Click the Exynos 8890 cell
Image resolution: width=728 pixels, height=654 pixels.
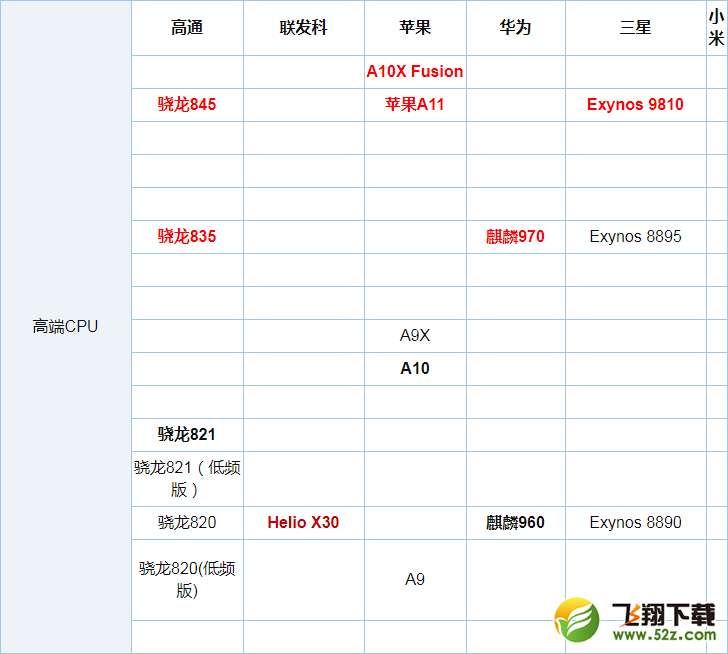coord(635,522)
